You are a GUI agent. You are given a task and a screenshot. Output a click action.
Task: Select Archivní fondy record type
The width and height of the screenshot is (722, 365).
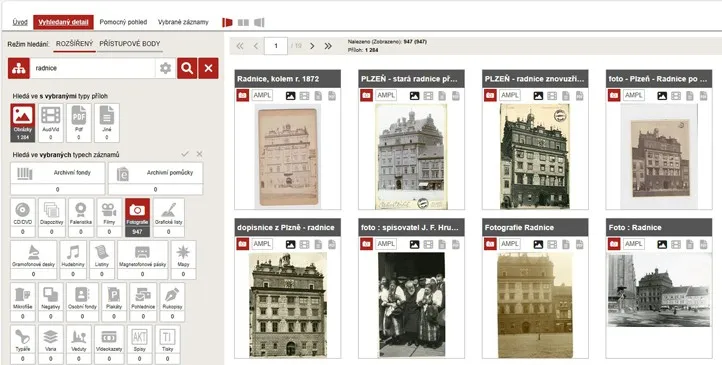58,178
